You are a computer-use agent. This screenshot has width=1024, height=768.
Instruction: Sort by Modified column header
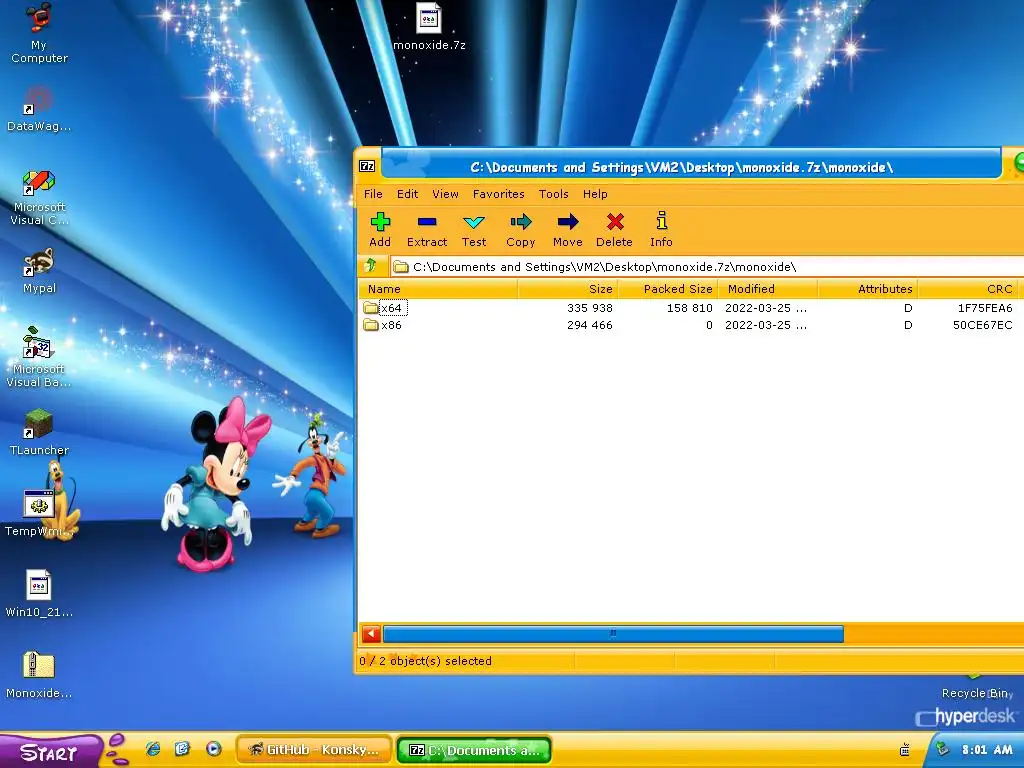(x=768, y=289)
